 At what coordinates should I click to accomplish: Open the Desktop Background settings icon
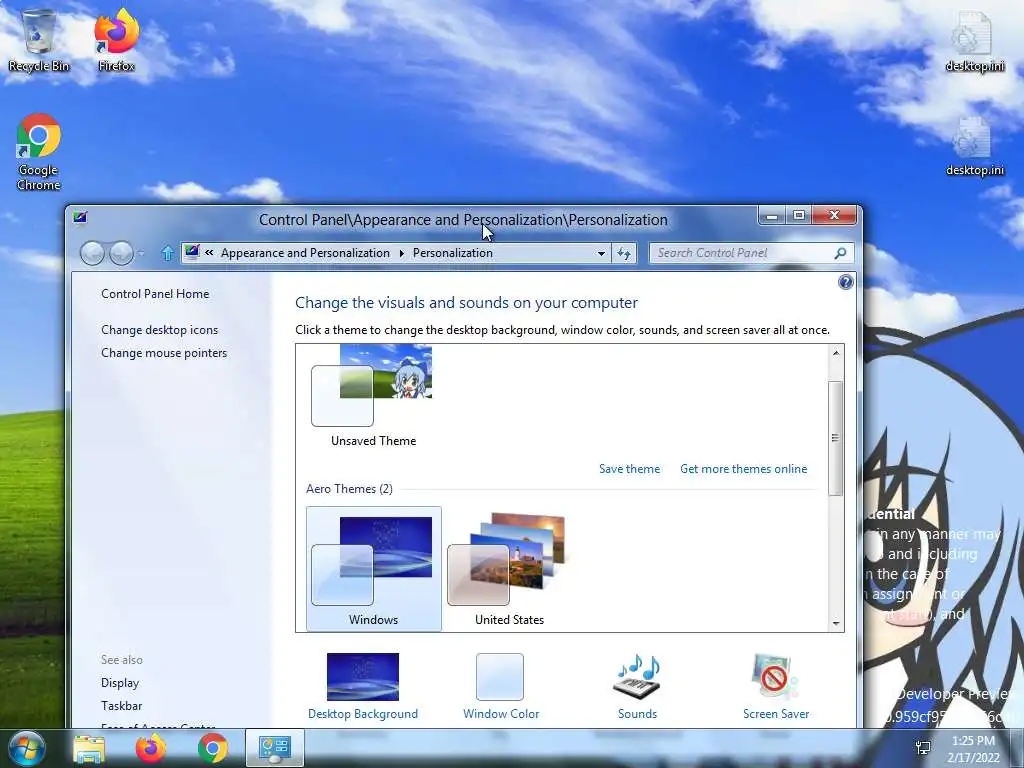[x=362, y=686]
